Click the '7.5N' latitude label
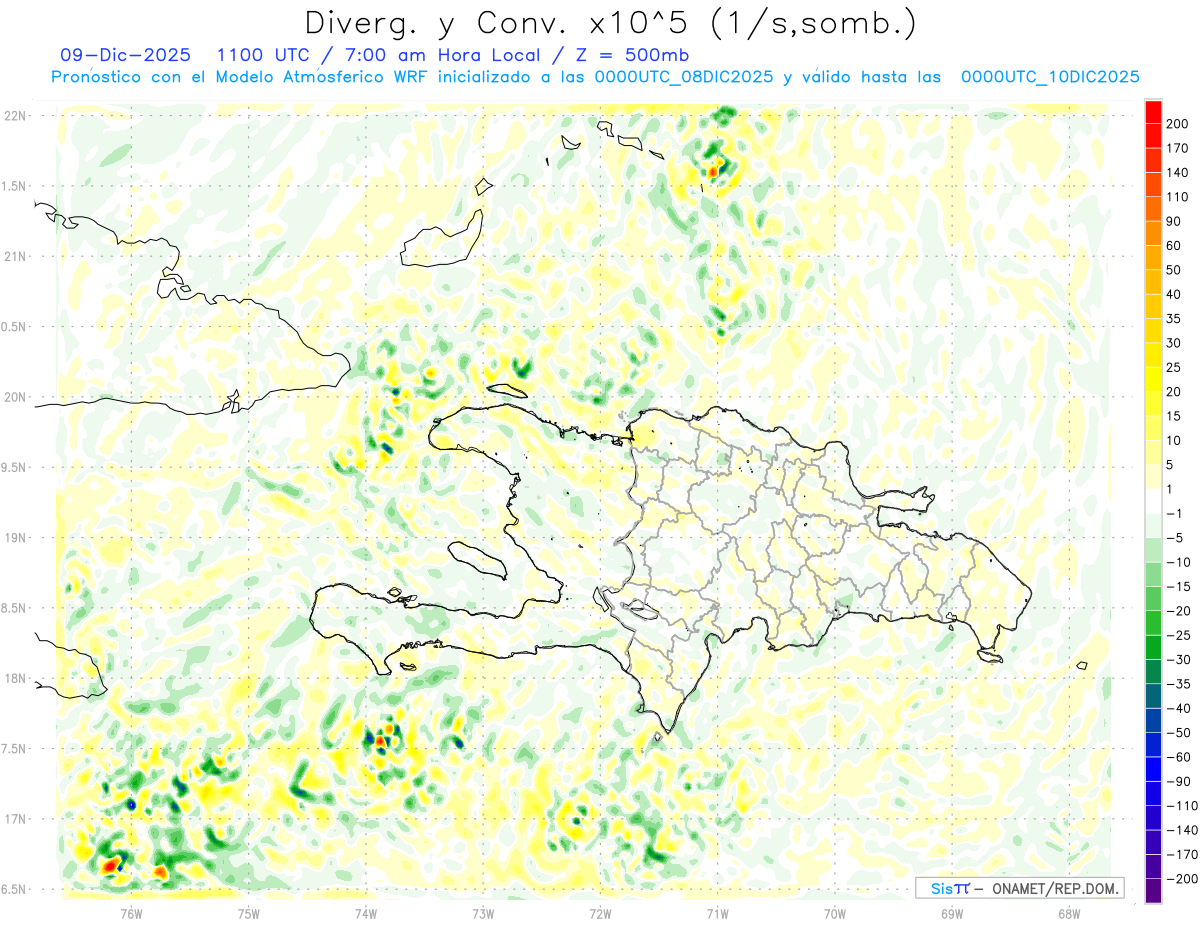Image resolution: width=1200 pixels, height=927 pixels. click(15, 749)
